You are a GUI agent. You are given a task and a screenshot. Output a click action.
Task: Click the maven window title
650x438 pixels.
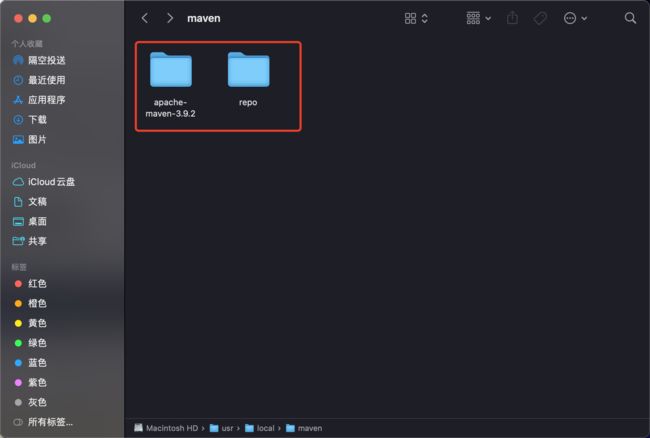pos(204,18)
